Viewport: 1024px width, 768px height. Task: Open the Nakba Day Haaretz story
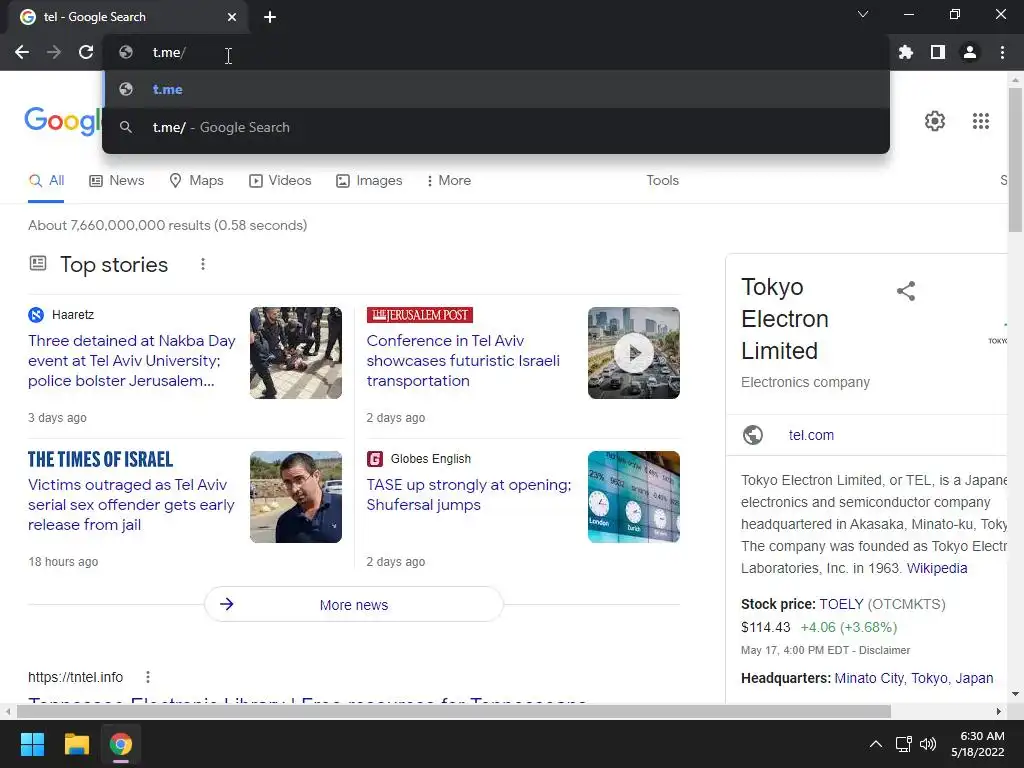point(131,360)
